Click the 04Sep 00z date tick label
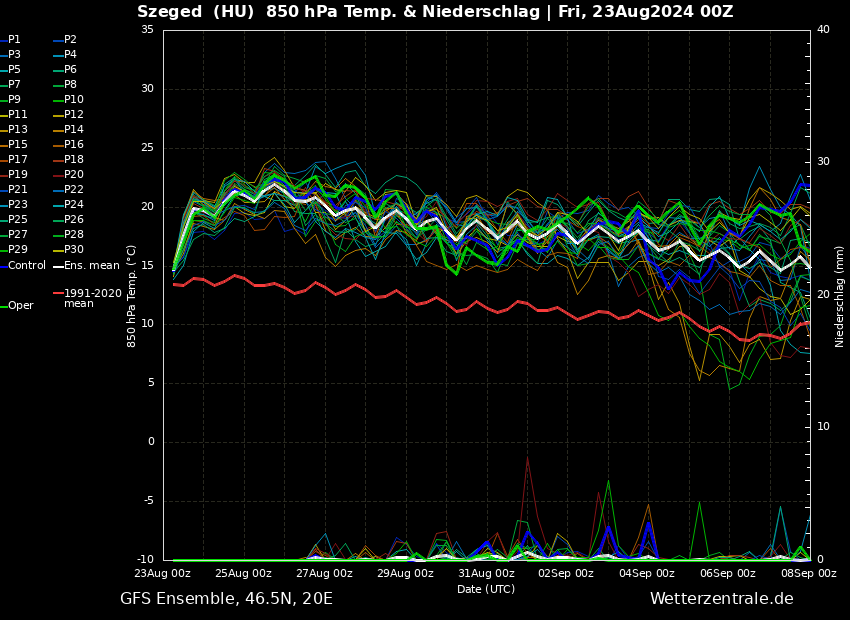850x620 pixels. [648, 573]
